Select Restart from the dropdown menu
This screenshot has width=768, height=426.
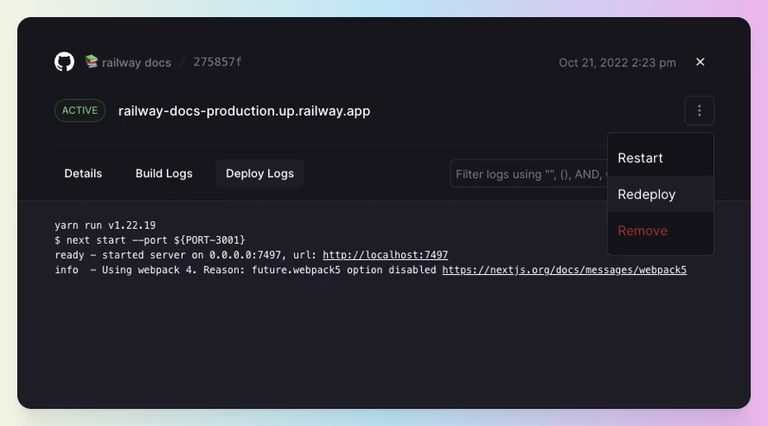(x=660, y=158)
